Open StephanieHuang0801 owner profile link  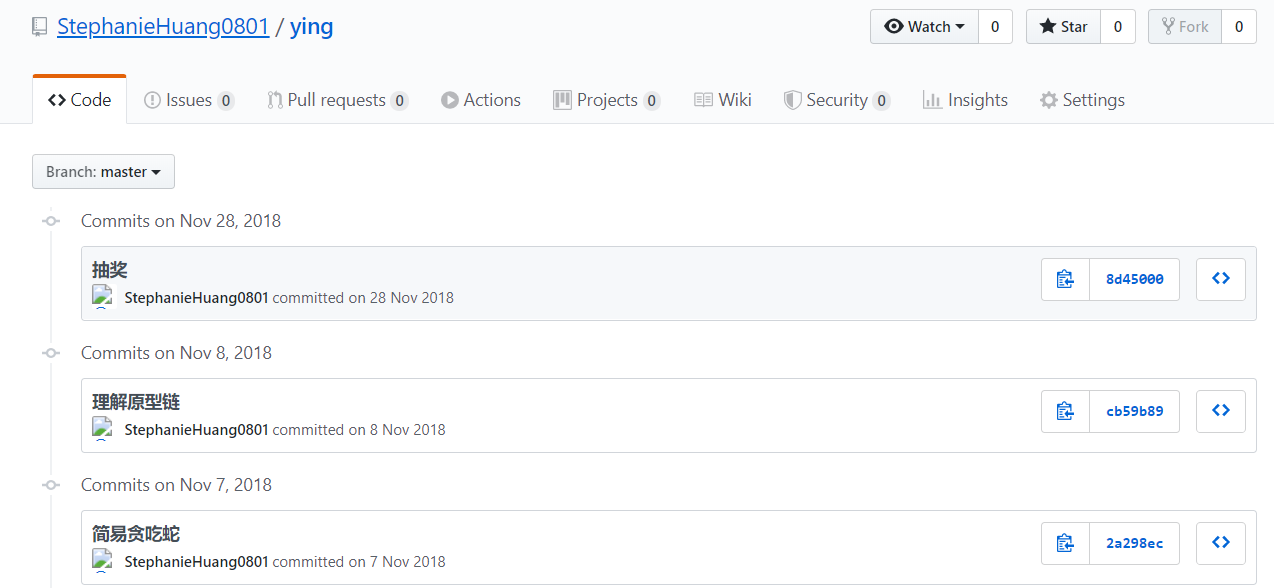pos(163,27)
